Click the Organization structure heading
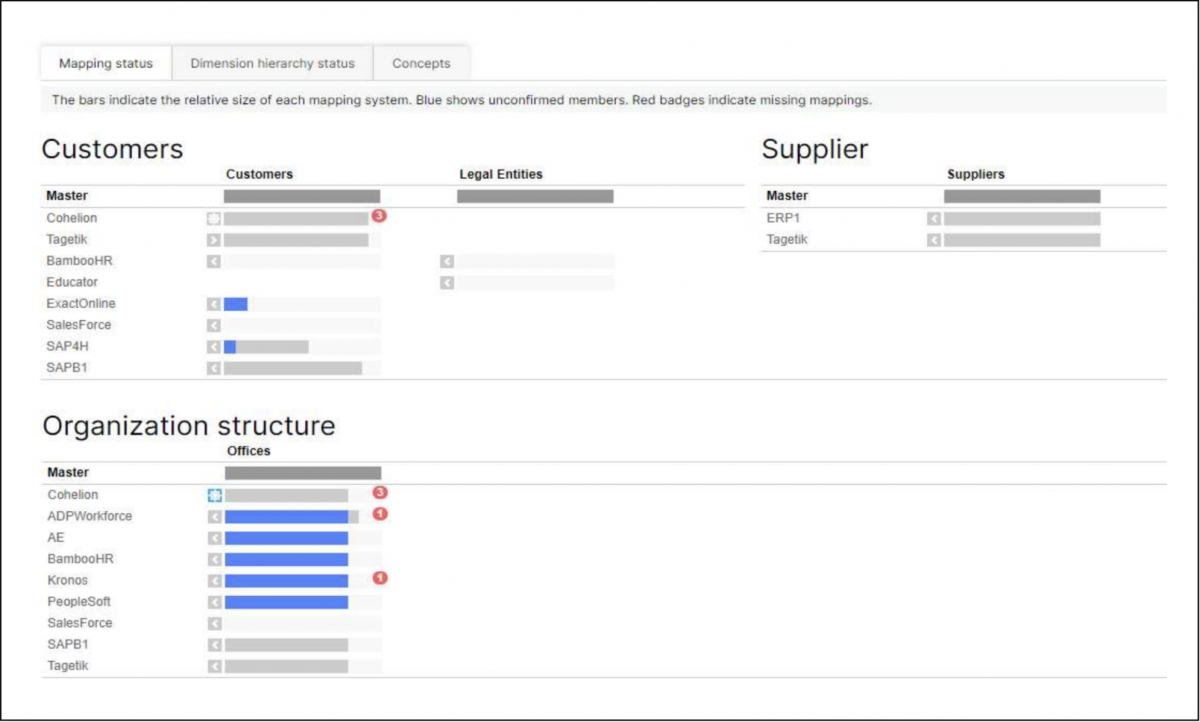1200x722 pixels. pyautogui.click(x=189, y=426)
